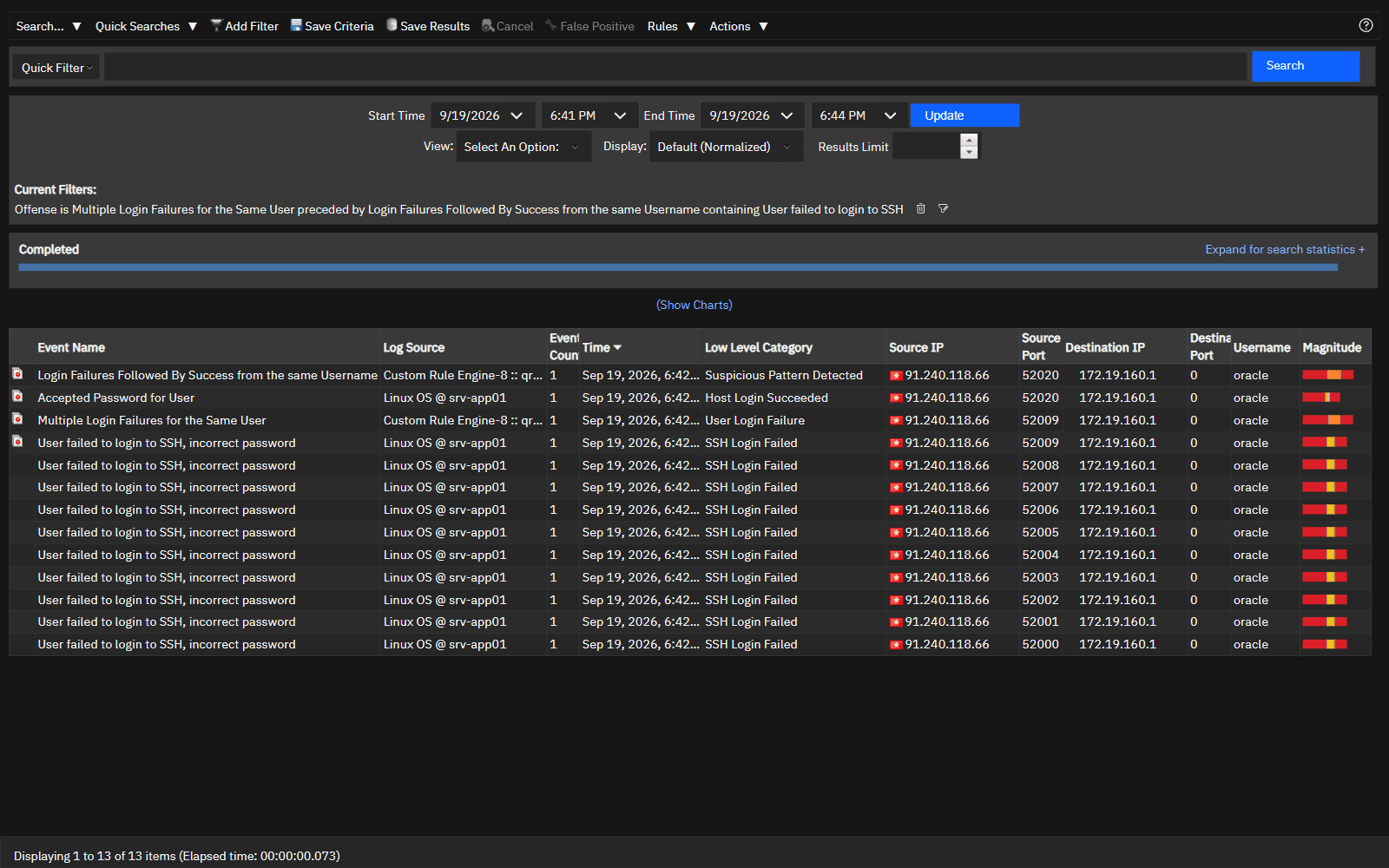Click 'User Login Failure' category cell
This screenshot has width=1389, height=868.
[754, 420]
